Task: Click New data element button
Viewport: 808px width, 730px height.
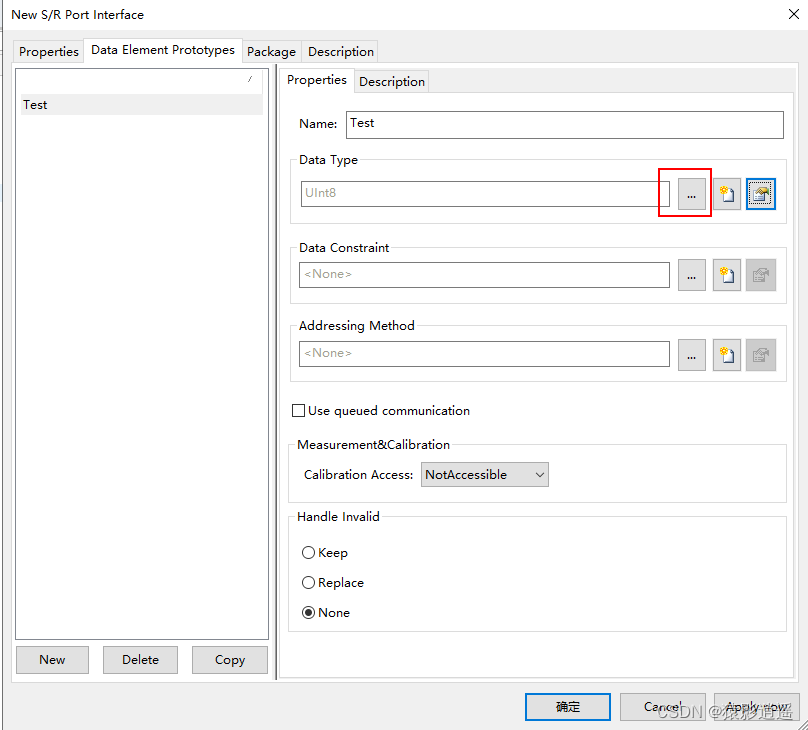Action: click(x=52, y=660)
